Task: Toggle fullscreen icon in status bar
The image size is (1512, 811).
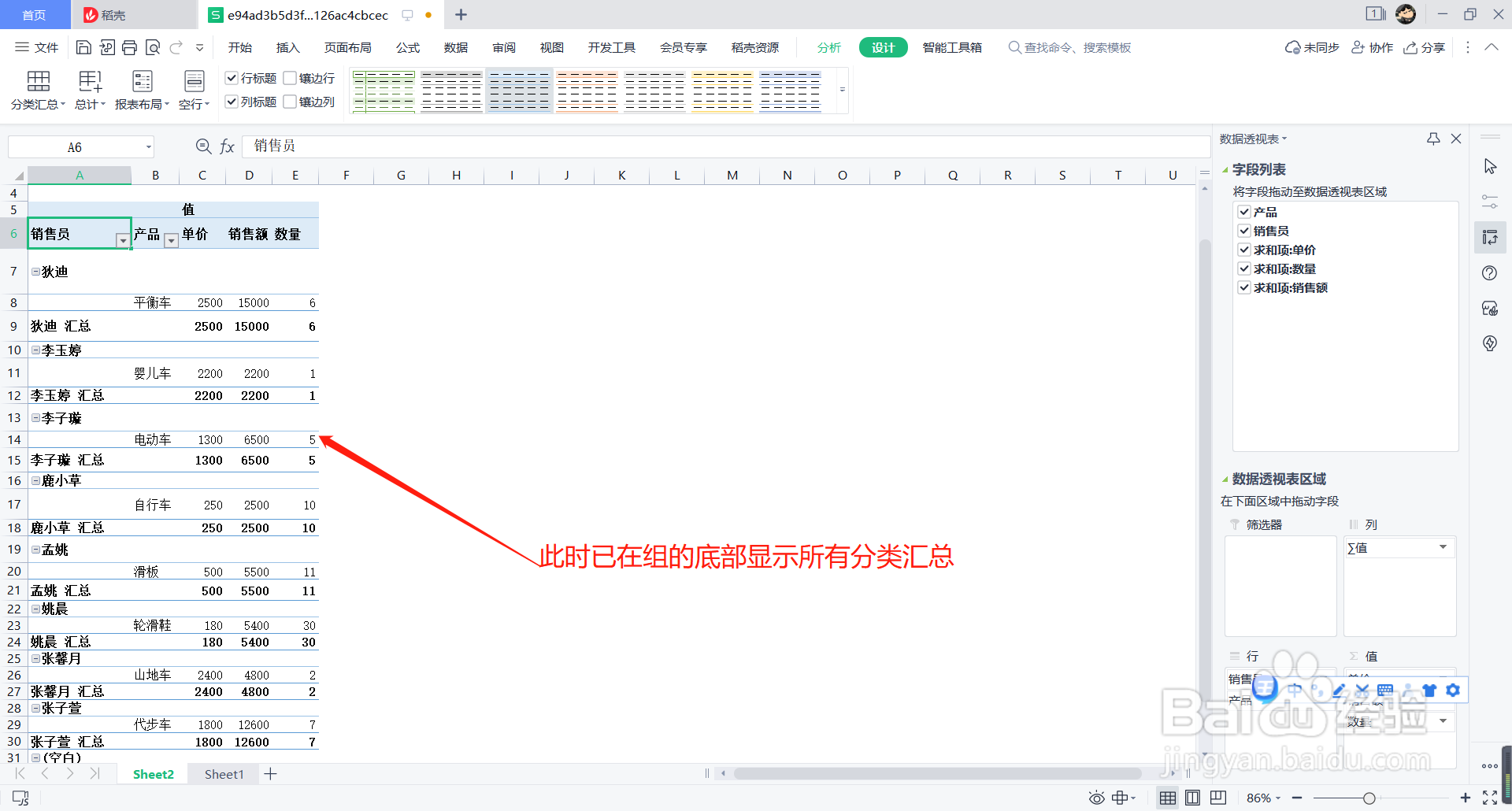Action: 1490,798
